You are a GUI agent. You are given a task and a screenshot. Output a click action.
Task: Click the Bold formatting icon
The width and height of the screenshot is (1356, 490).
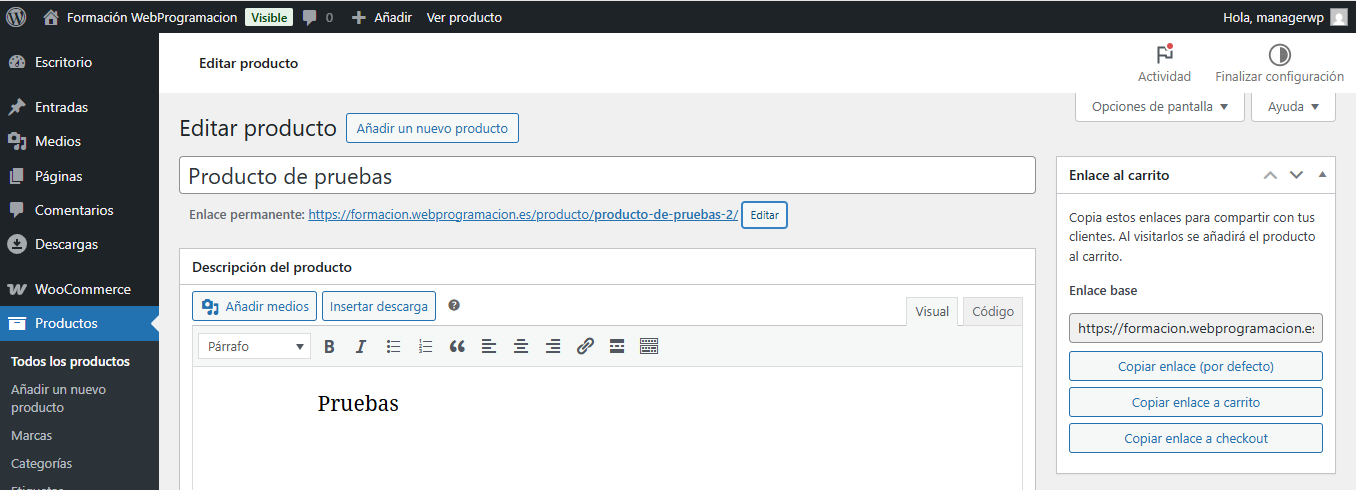(329, 347)
